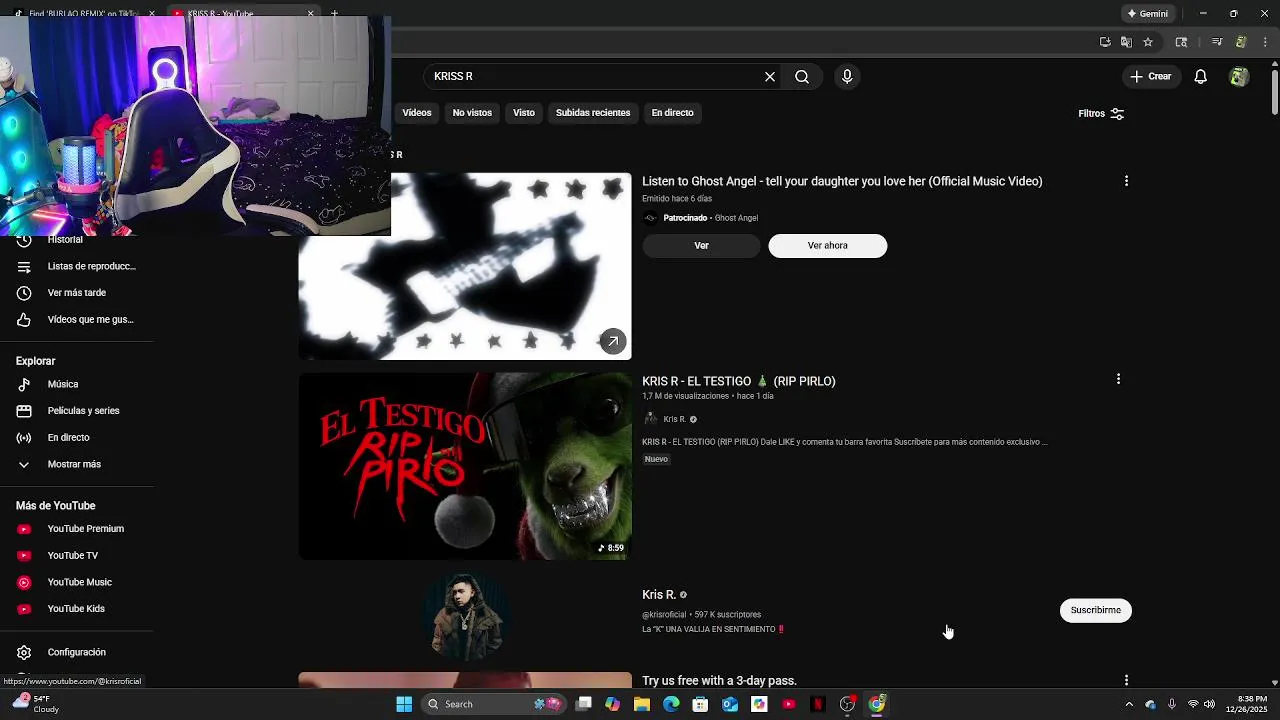Open the YouTube account avatar menu
1280x720 pixels.
pos(1239,76)
